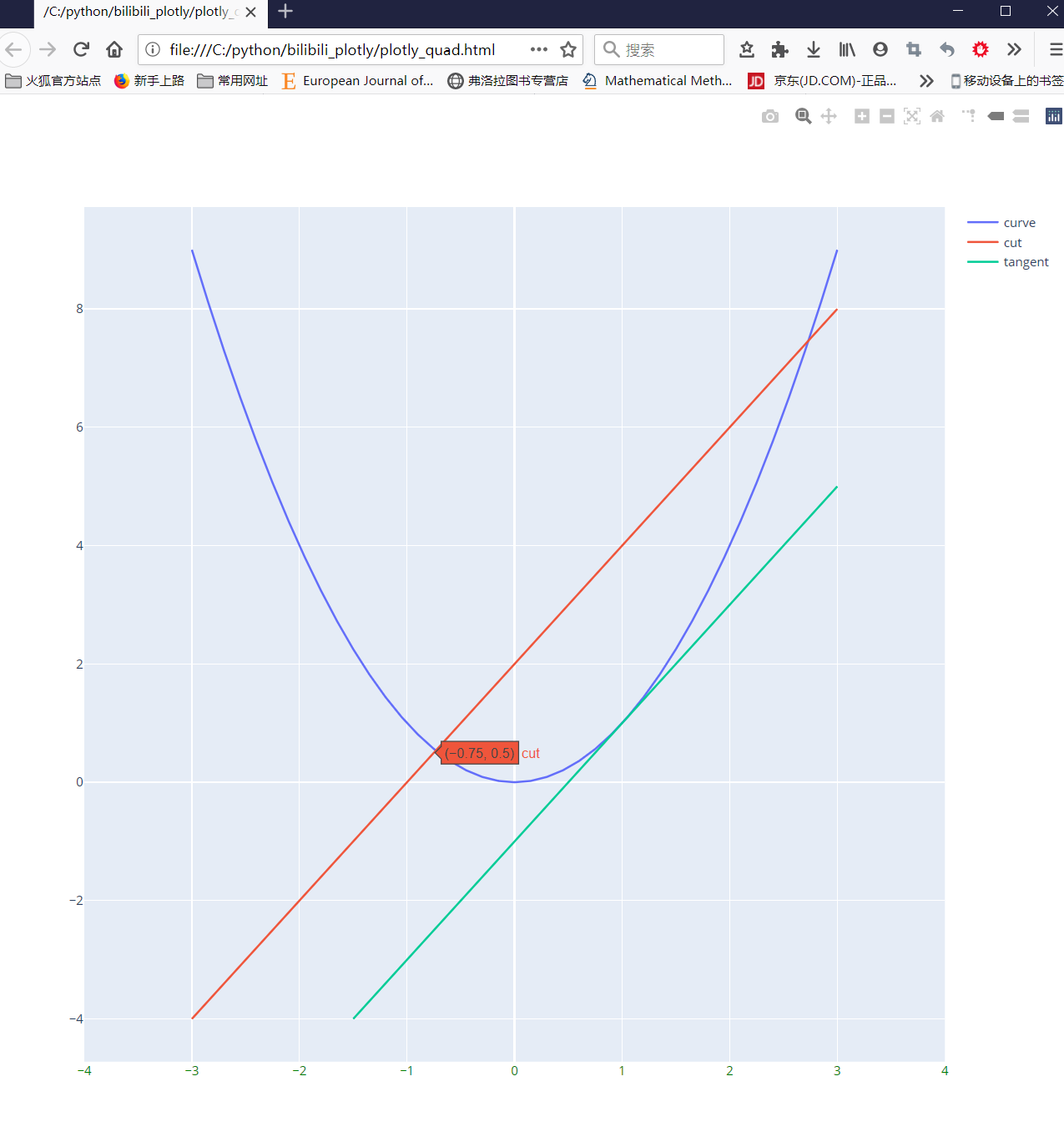The width and height of the screenshot is (1064, 1137).
Task: Click the undo arrow toolbar icon
Action: (x=947, y=49)
